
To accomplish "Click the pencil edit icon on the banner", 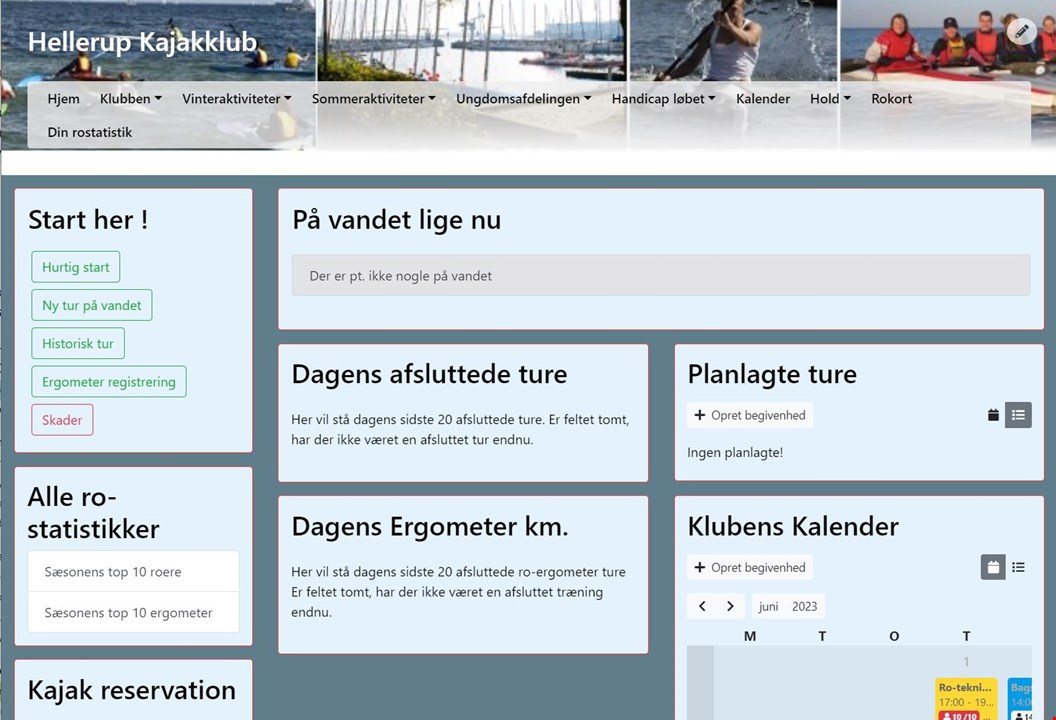I will click(1022, 31).
